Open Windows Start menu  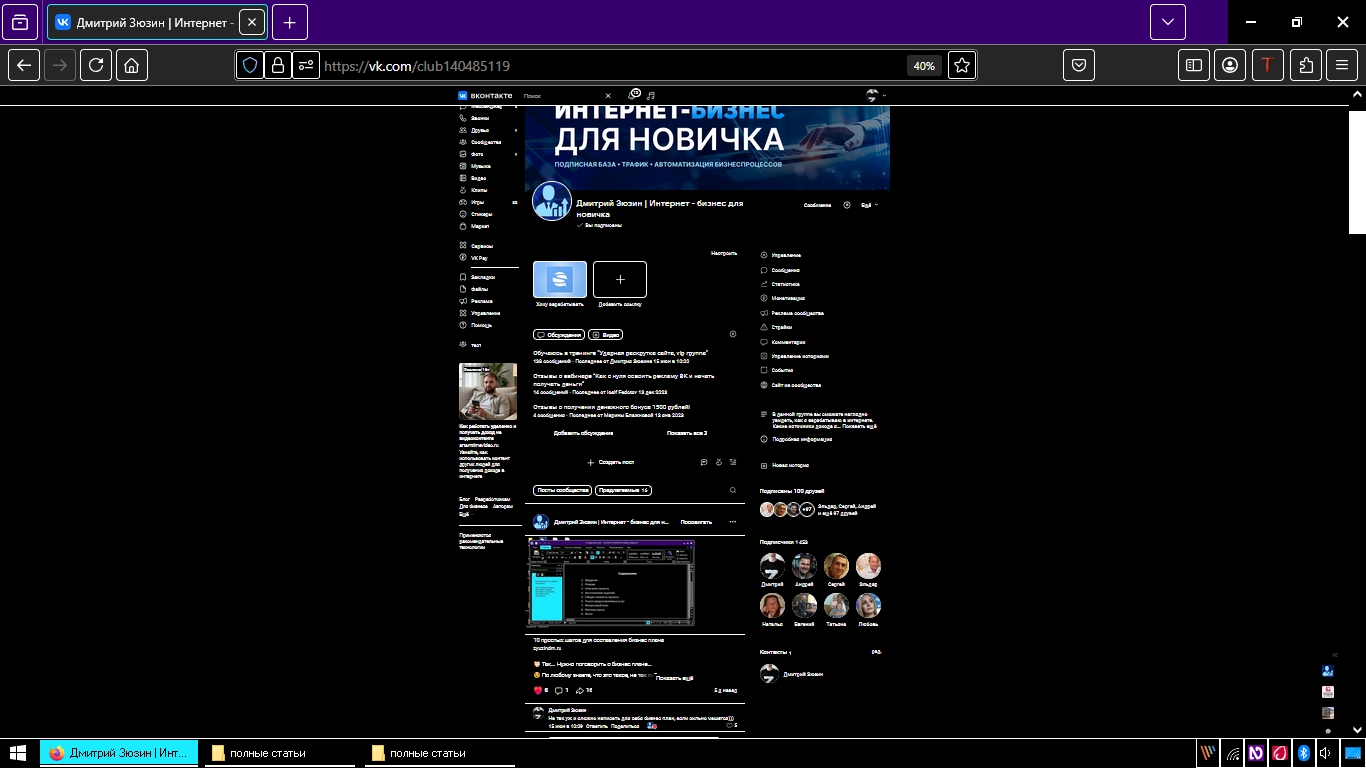pos(17,753)
